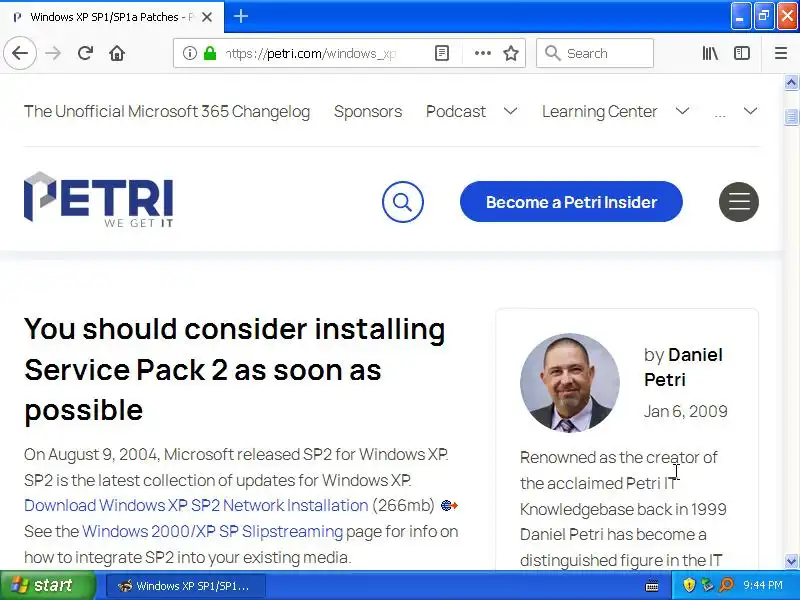Image resolution: width=800 pixels, height=600 pixels.
Task: Select Windows XP SP1/SP1 taskbar window button
Action: click(x=186, y=586)
